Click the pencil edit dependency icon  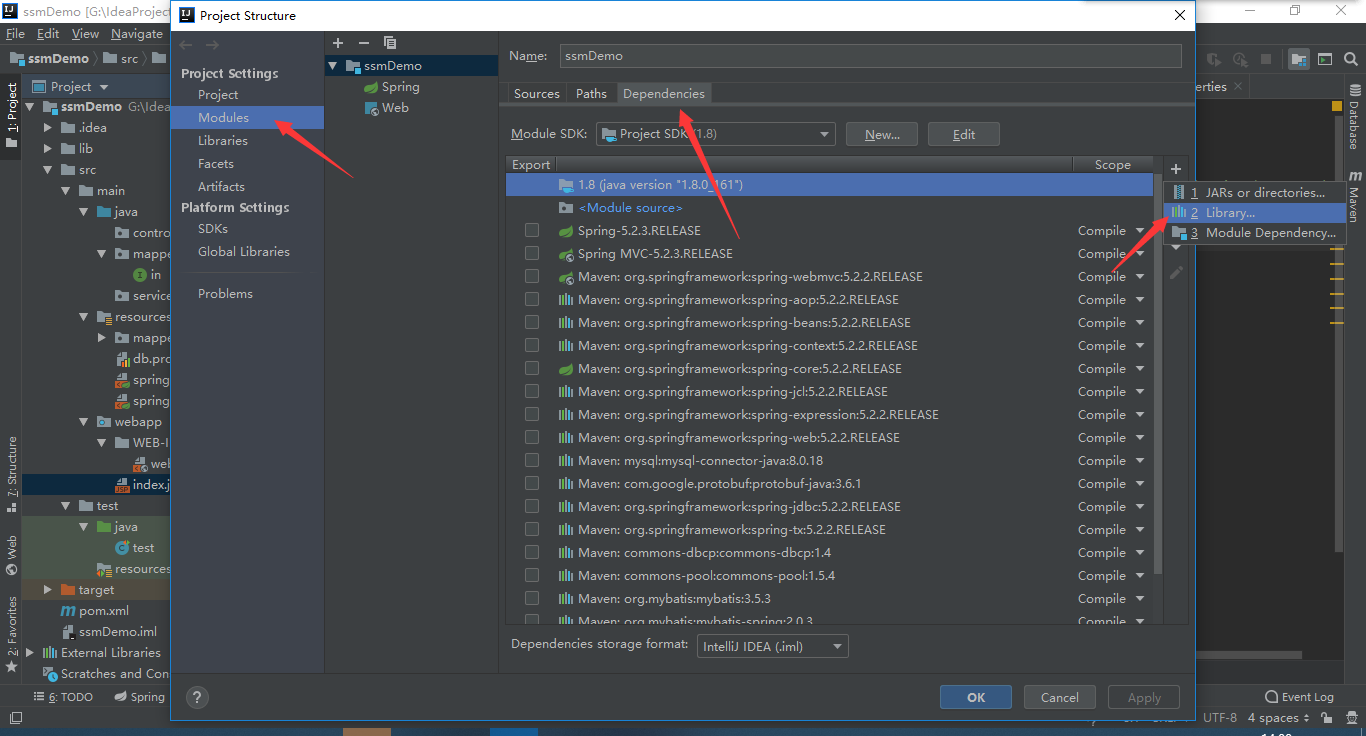[x=1176, y=272]
